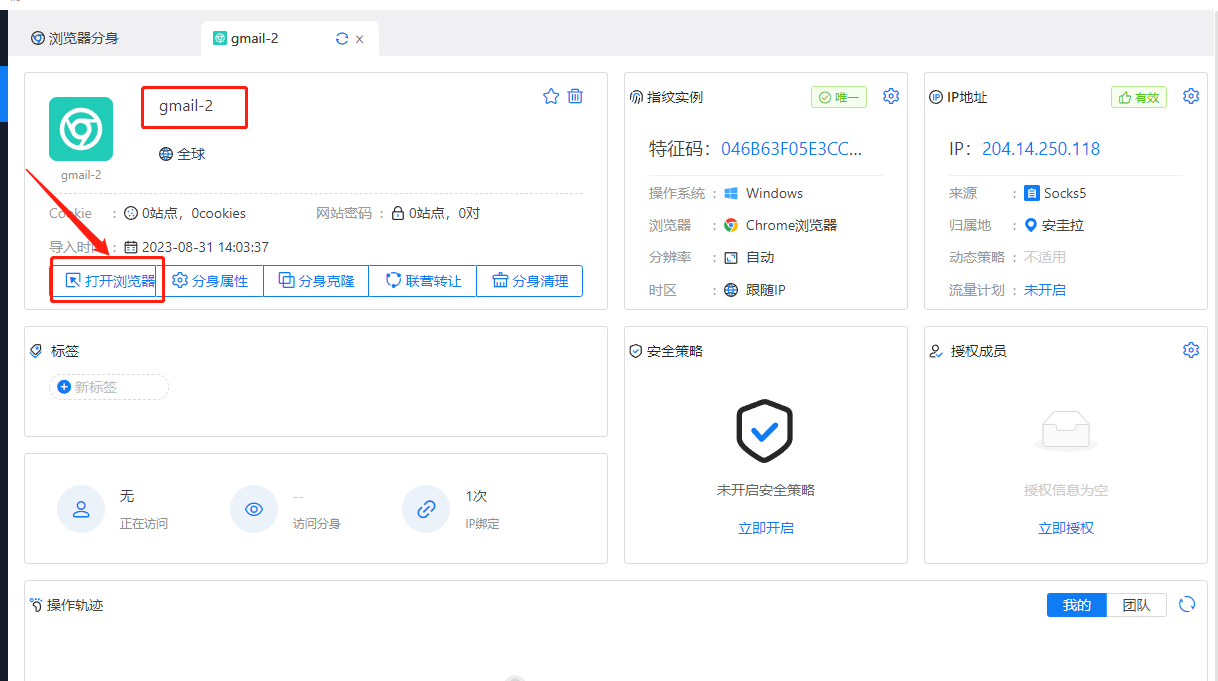Close the gmail-2 tab

[x=360, y=40]
